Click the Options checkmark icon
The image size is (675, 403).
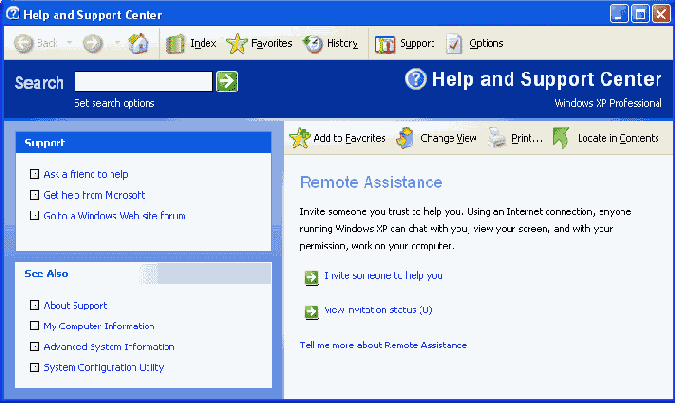pyautogui.click(x=454, y=43)
